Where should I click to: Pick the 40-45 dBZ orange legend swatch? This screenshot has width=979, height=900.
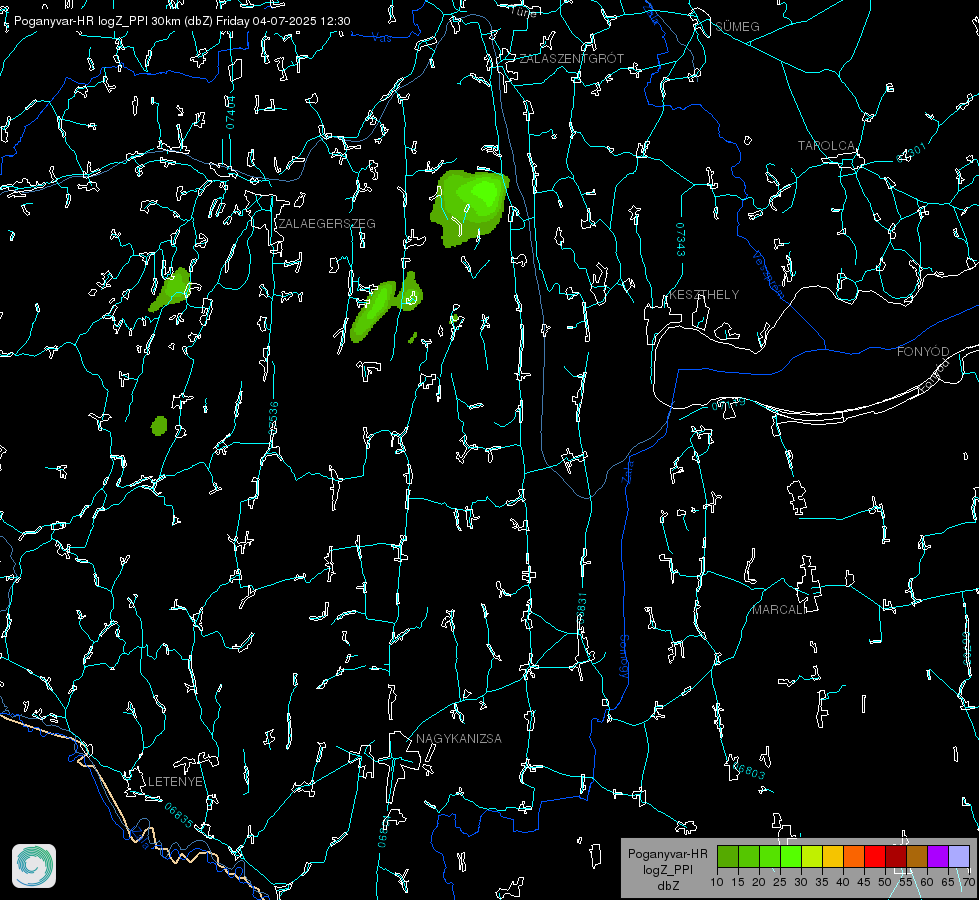pos(854,856)
